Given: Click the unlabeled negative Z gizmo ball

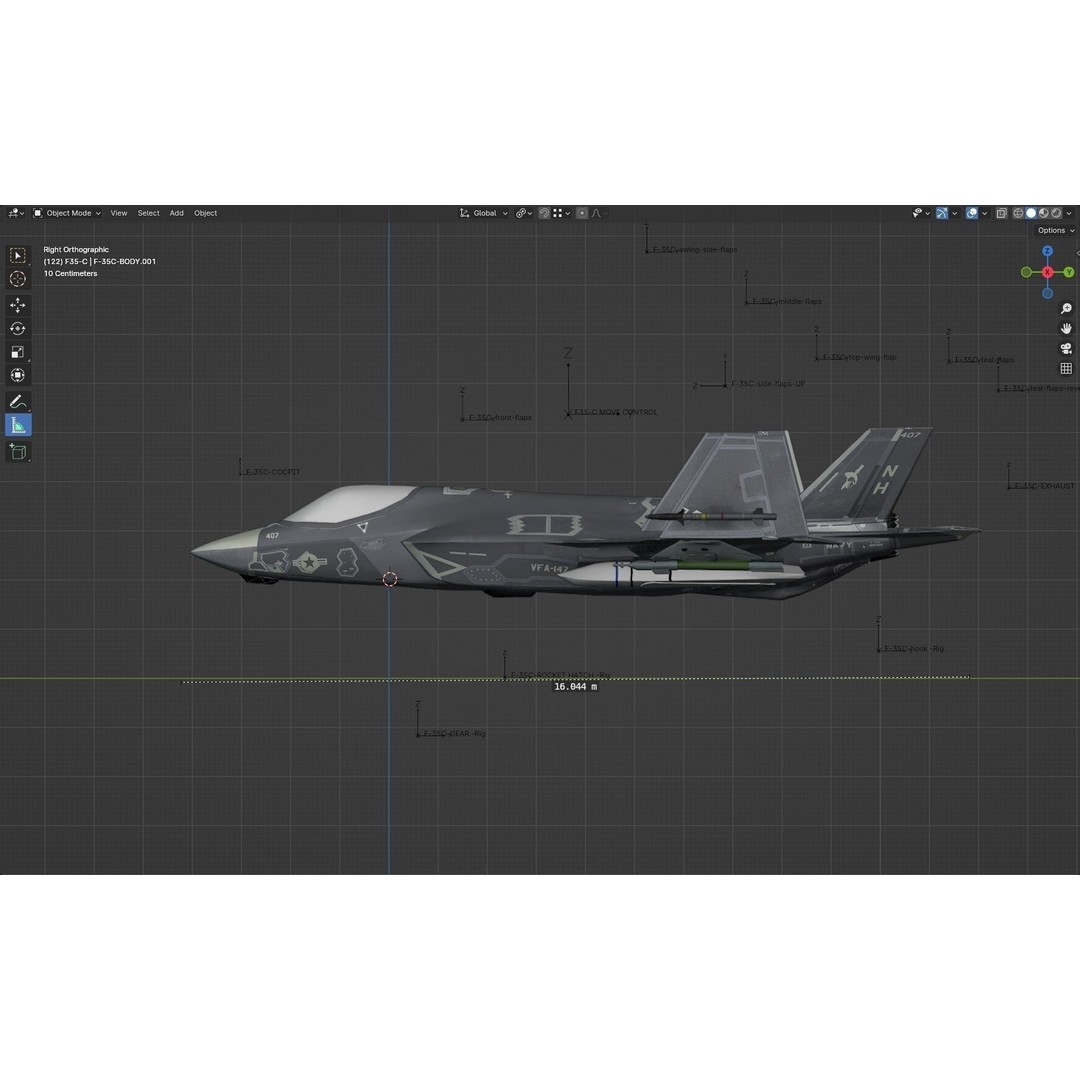Looking at the screenshot, I should 1048,293.
